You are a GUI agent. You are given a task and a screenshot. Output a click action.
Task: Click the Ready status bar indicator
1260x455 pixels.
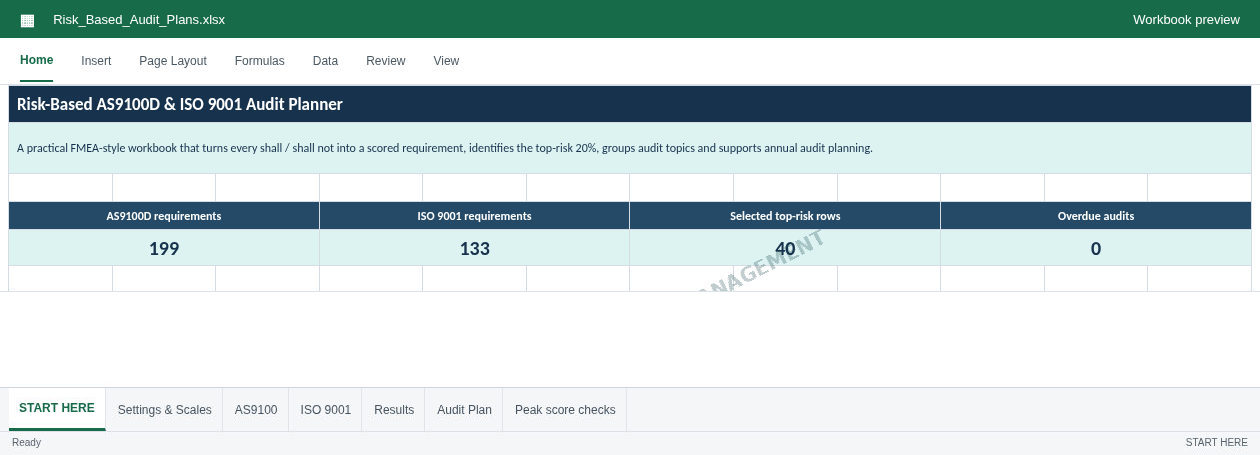[x=27, y=443]
